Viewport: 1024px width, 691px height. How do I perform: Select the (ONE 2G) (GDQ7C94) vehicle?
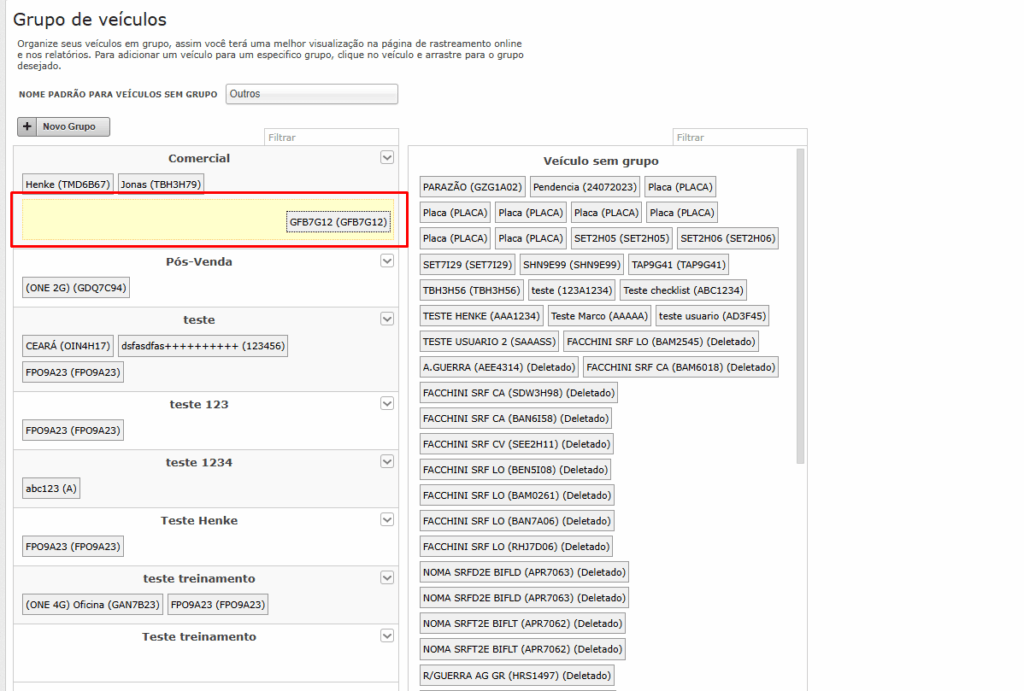75,288
